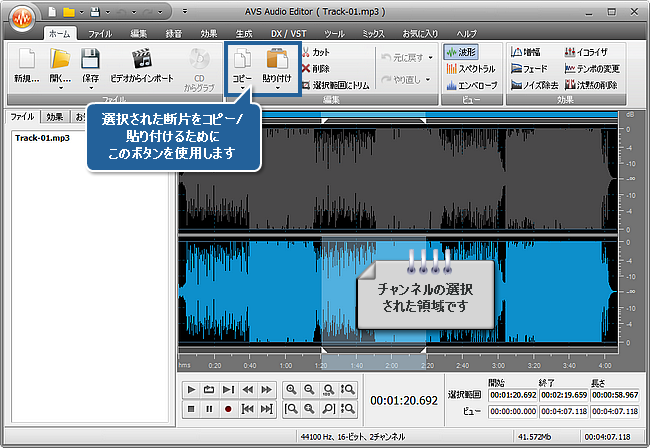650x448 pixels.
Task: Click the zoom in magnifier icon
Action: [291, 390]
